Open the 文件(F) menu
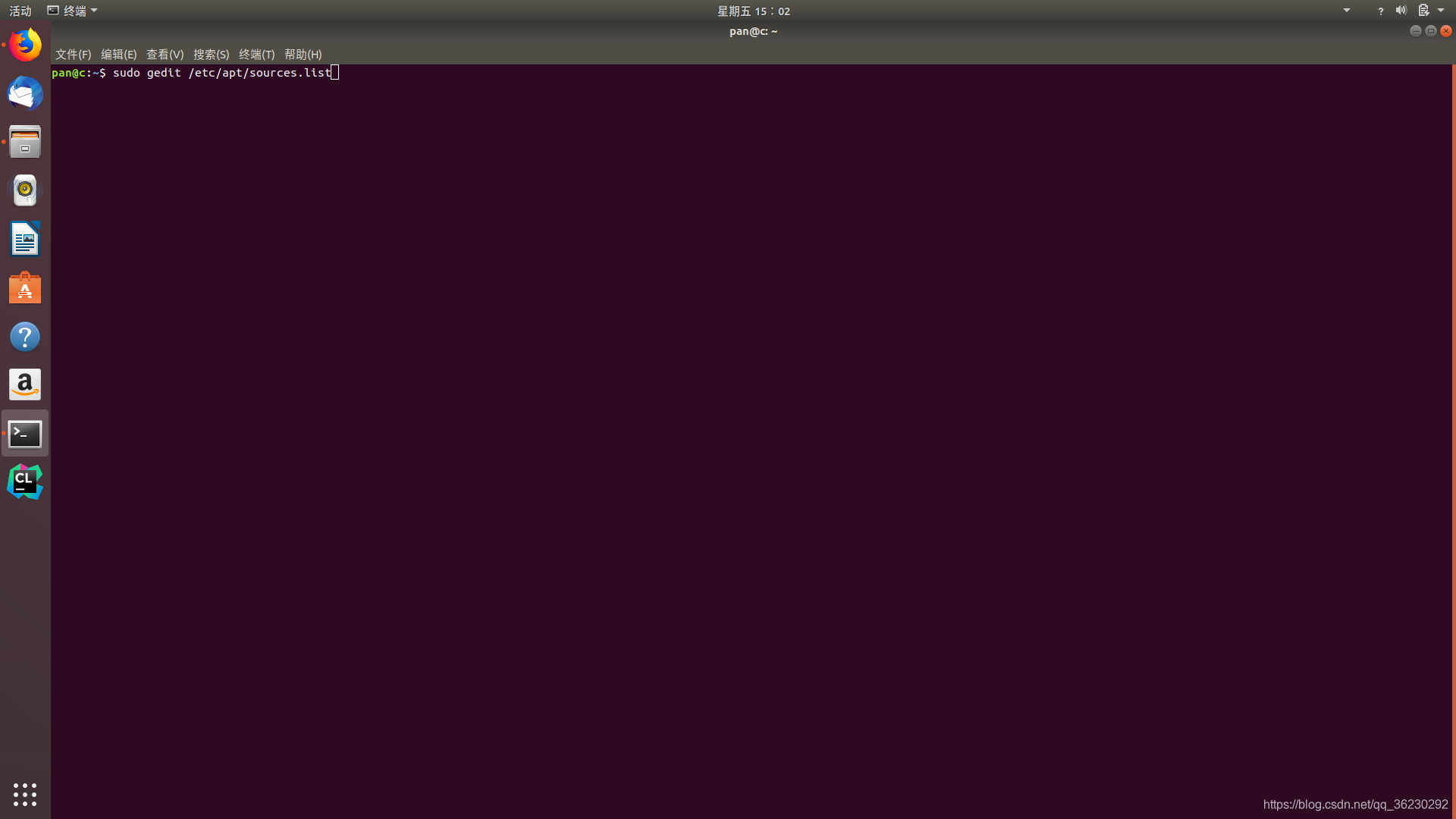Viewport: 1456px width, 819px height. [73, 55]
